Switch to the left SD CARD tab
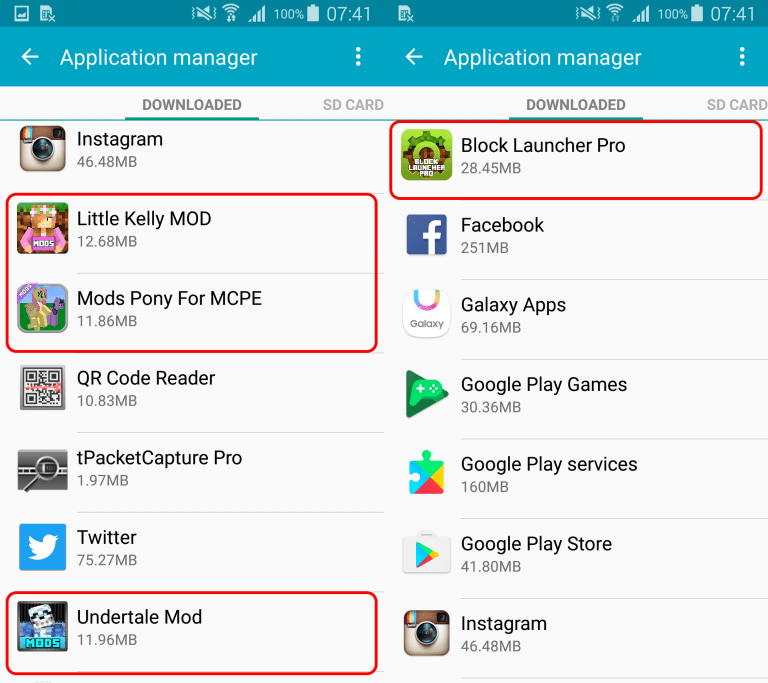 click(x=353, y=105)
